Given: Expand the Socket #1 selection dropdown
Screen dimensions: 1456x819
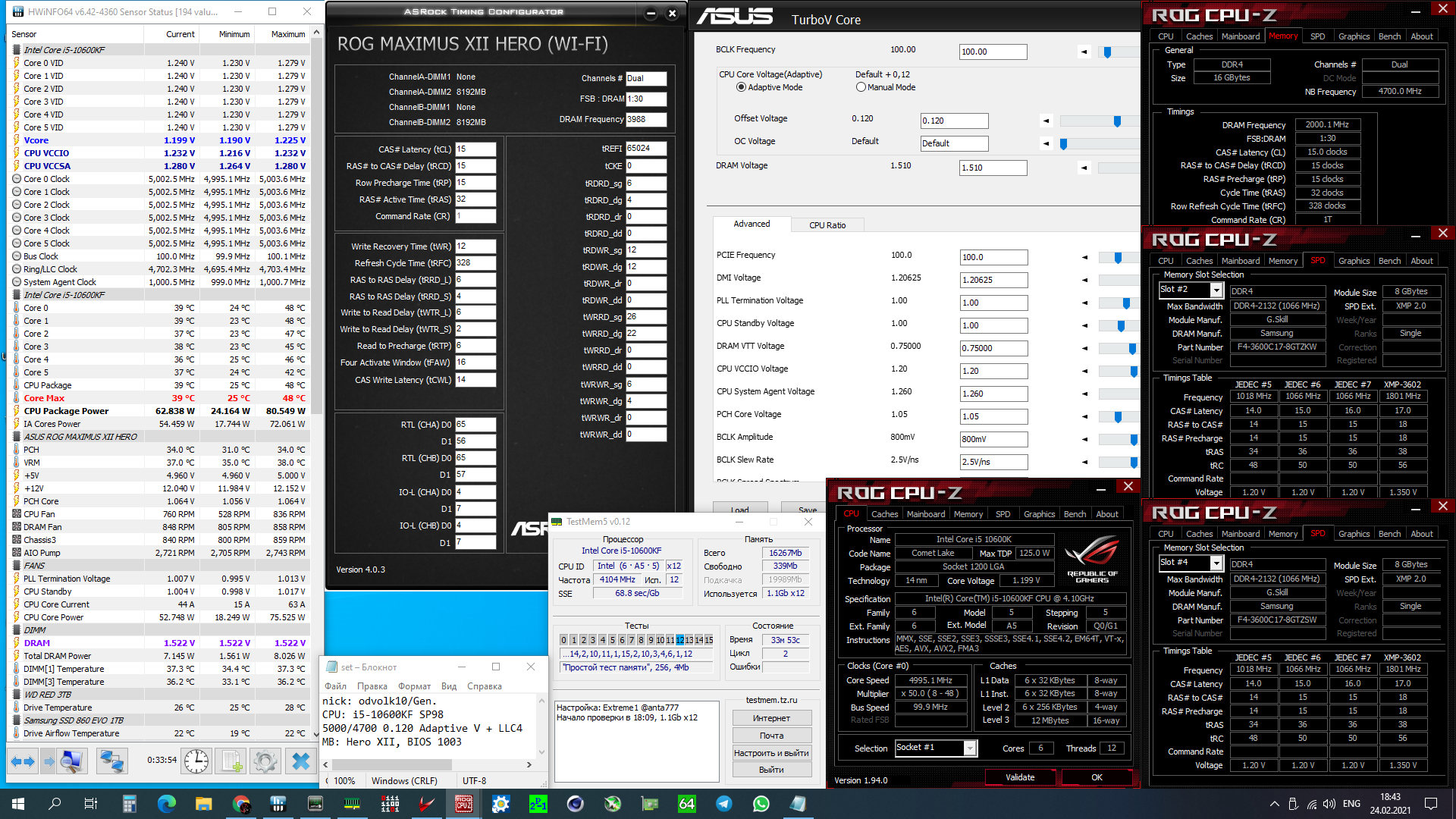Looking at the screenshot, I should [970, 748].
